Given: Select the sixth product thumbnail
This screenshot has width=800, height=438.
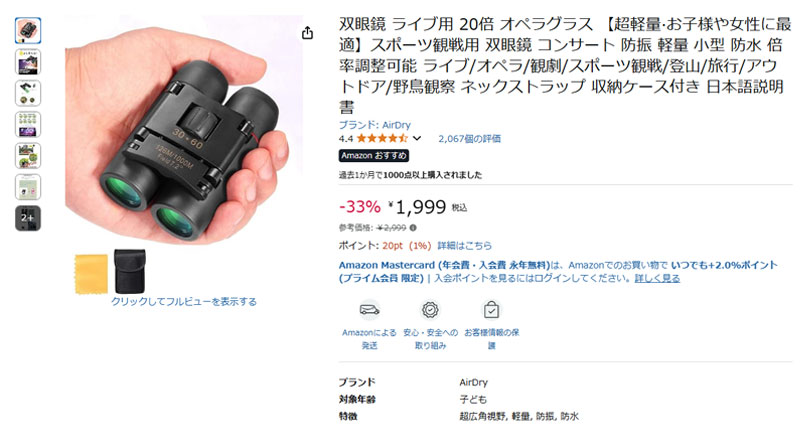Looking at the screenshot, I should 28,186.
